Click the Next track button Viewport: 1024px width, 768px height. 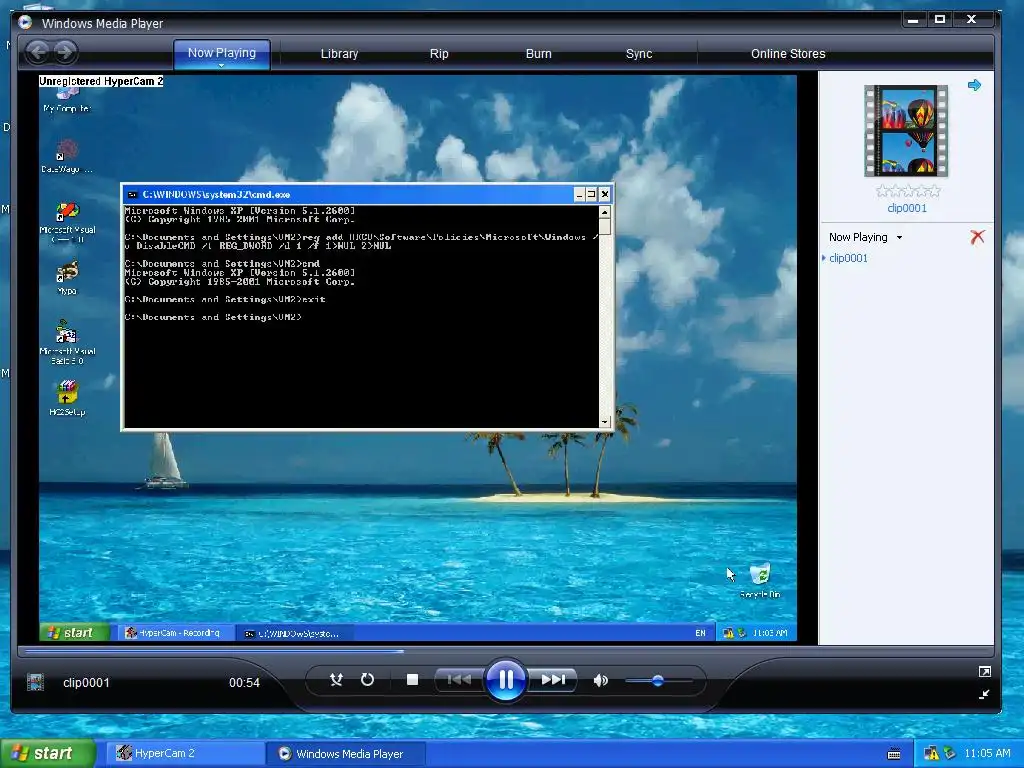(552, 680)
